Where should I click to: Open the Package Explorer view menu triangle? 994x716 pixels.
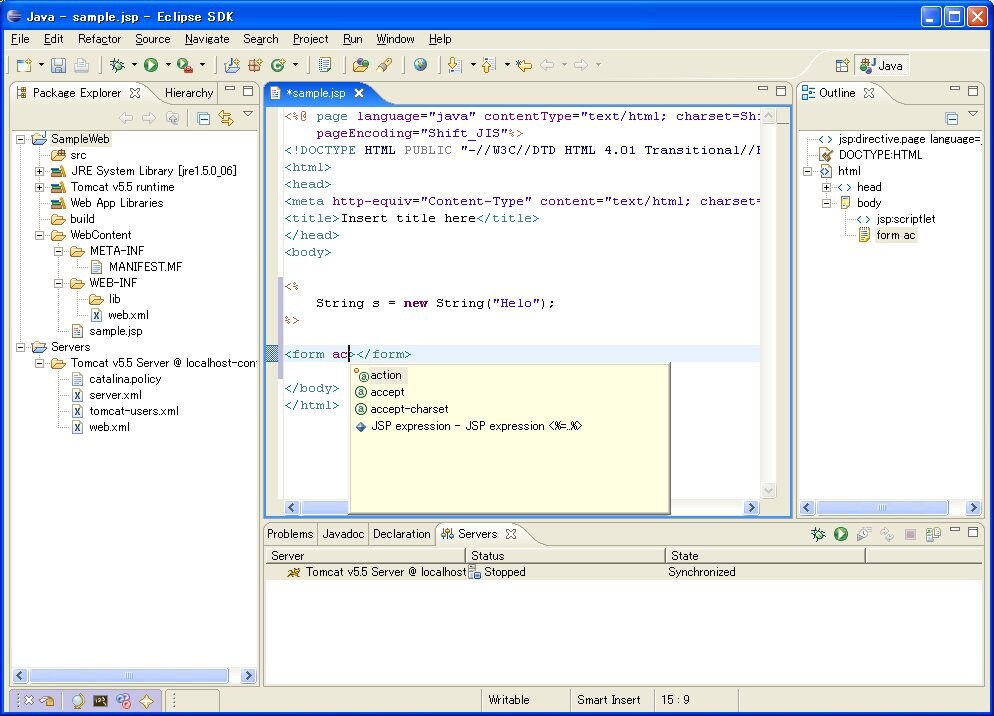pos(248,114)
